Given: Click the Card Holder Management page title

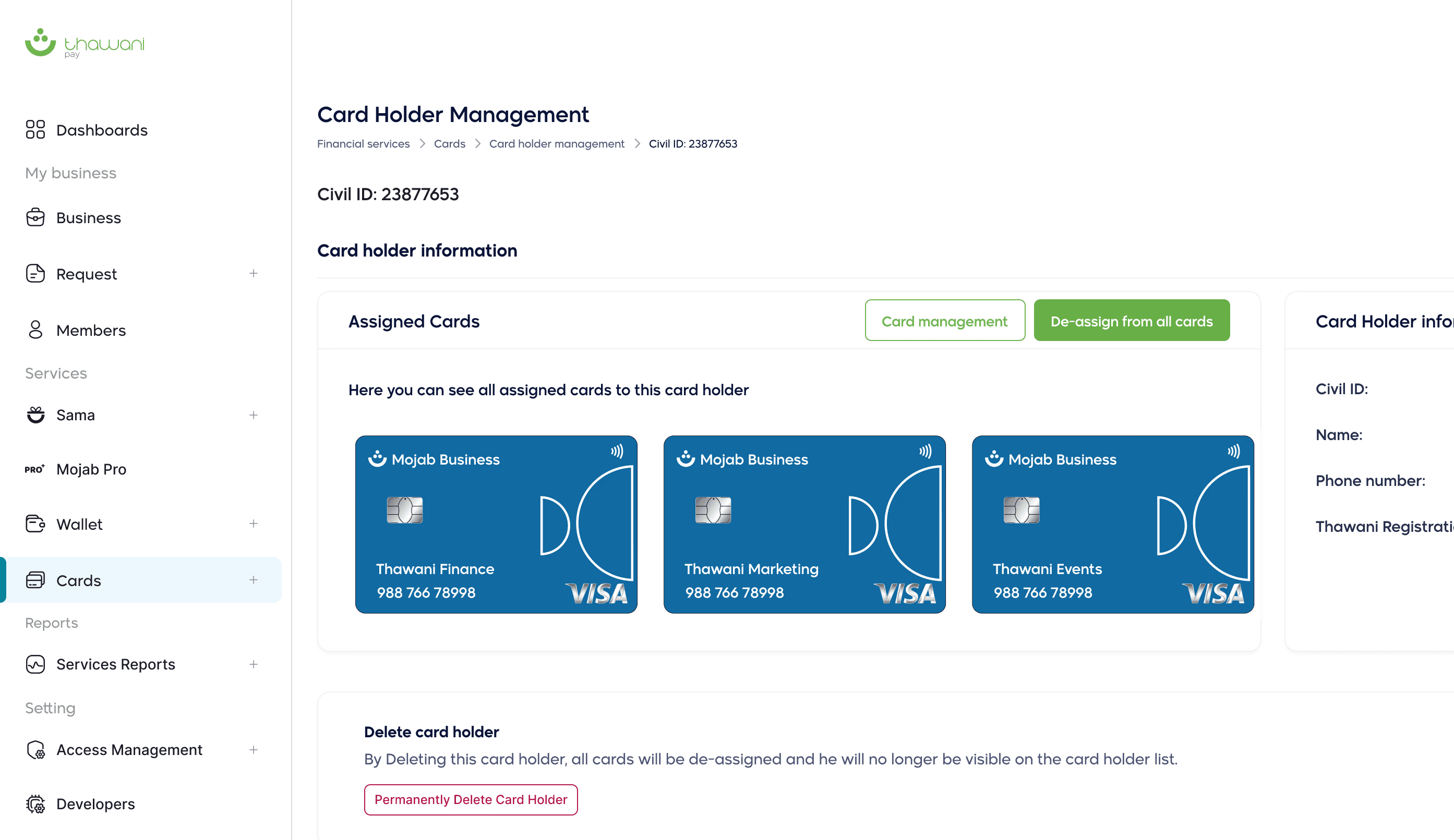Looking at the screenshot, I should [453, 114].
